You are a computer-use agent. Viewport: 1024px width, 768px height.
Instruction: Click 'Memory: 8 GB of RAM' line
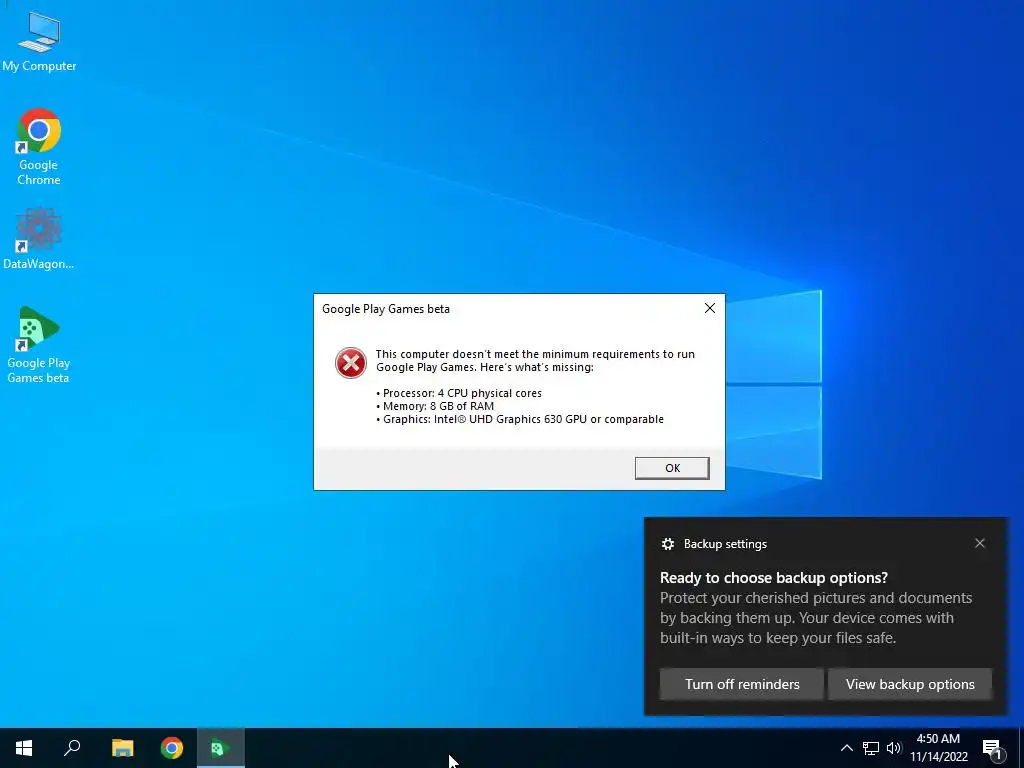(435, 406)
